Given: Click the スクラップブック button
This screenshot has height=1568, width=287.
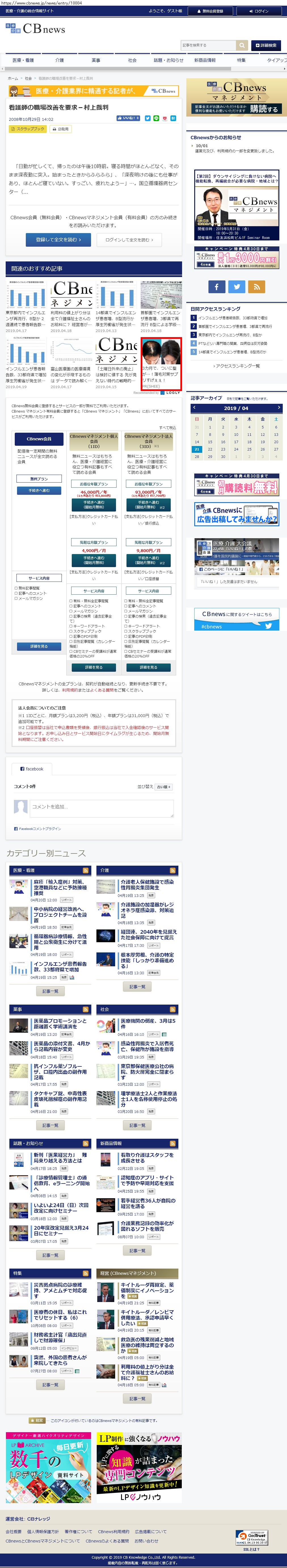Looking at the screenshot, I should 28,129.
